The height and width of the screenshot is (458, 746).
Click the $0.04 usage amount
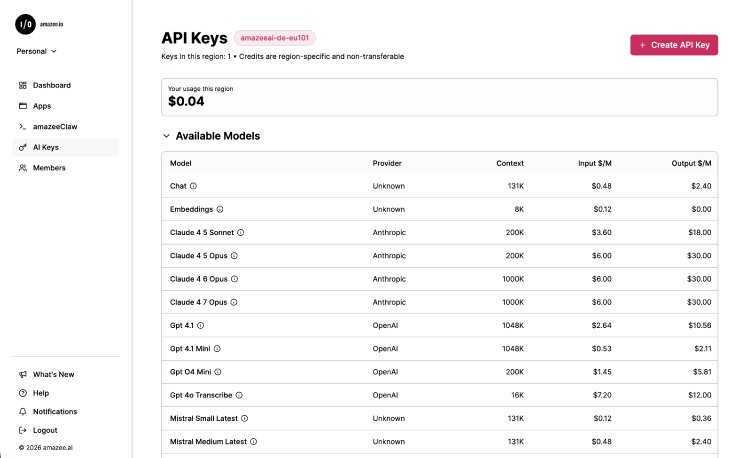(x=186, y=101)
